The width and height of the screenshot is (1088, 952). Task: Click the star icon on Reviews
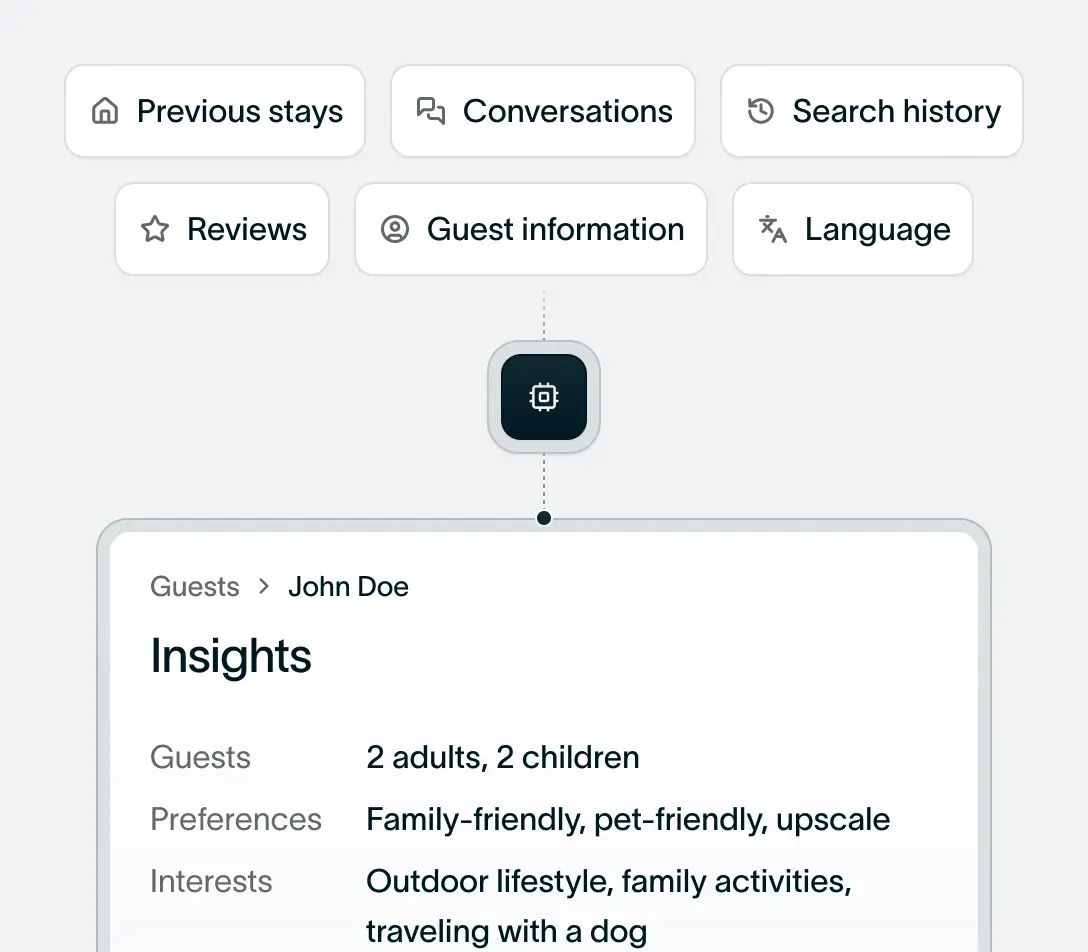click(x=153, y=229)
